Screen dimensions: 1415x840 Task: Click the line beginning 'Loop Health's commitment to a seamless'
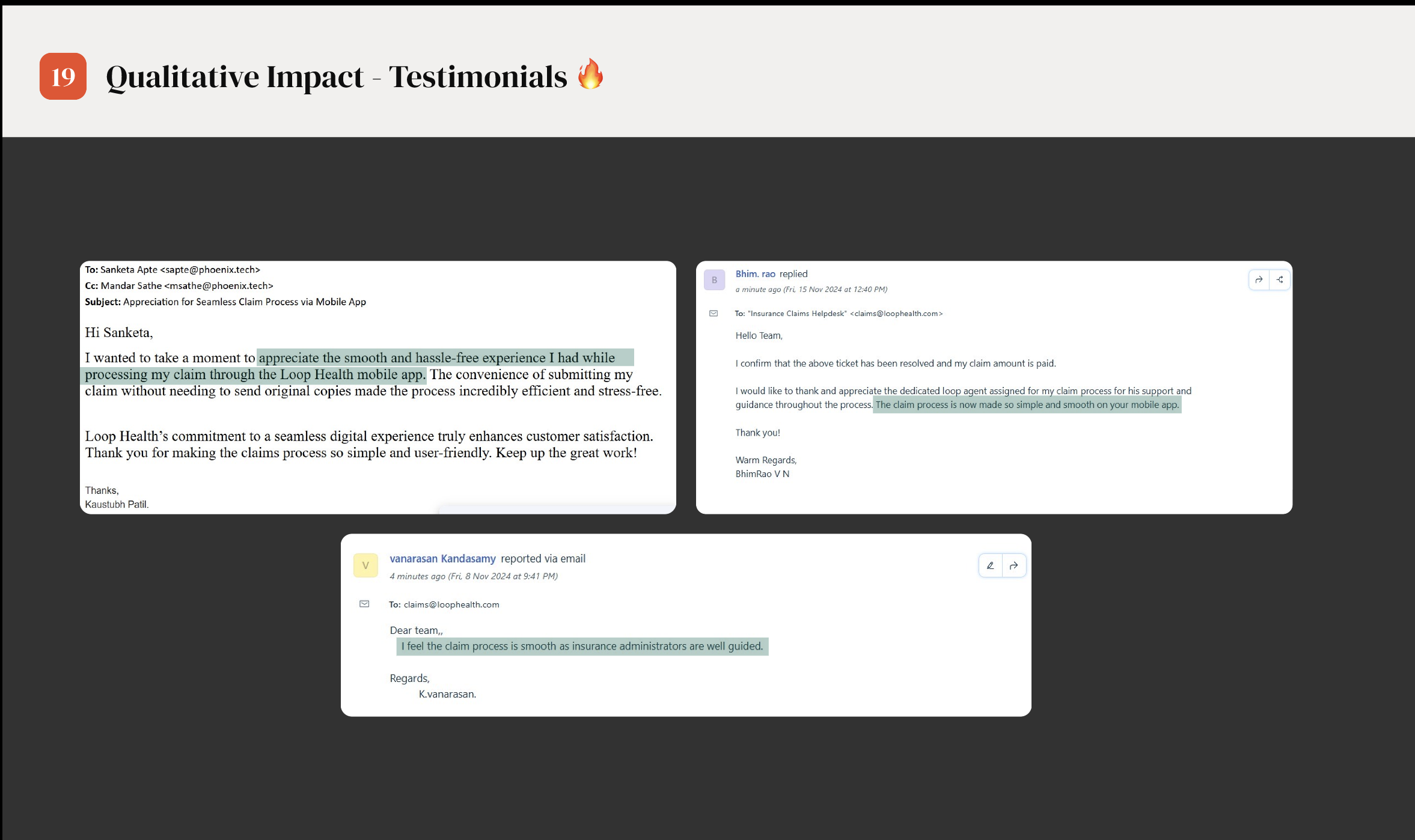click(x=369, y=436)
